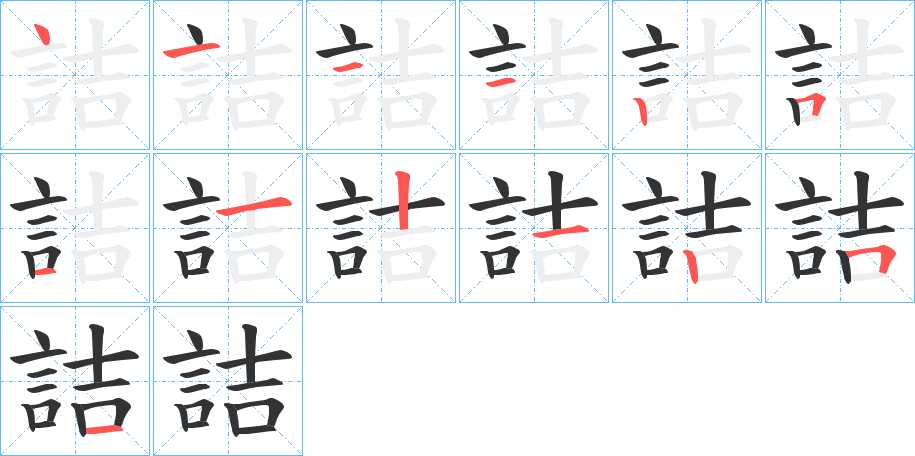Image resolution: width=915 pixels, height=456 pixels.
Task: Click the red bottom stroke in the thirteenth step
Action: (x=104, y=430)
